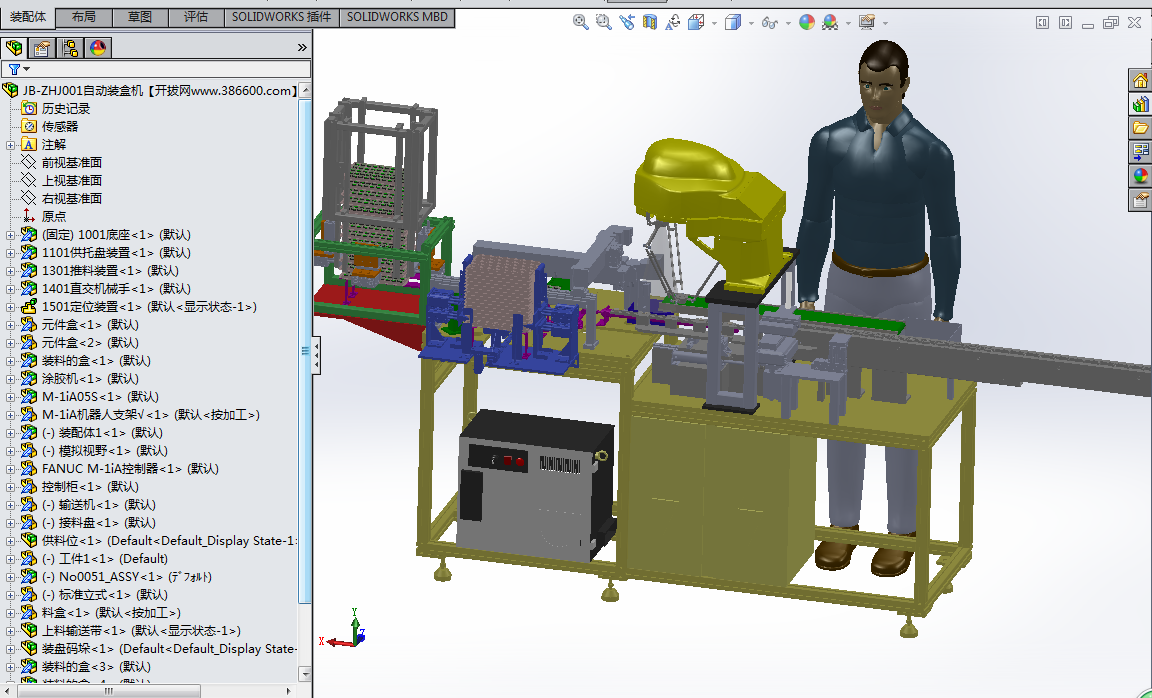Viewport: 1152px width, 698px height.
Task: Open the File Explorer task pane folder
Action: click(x=1140, y=128)
